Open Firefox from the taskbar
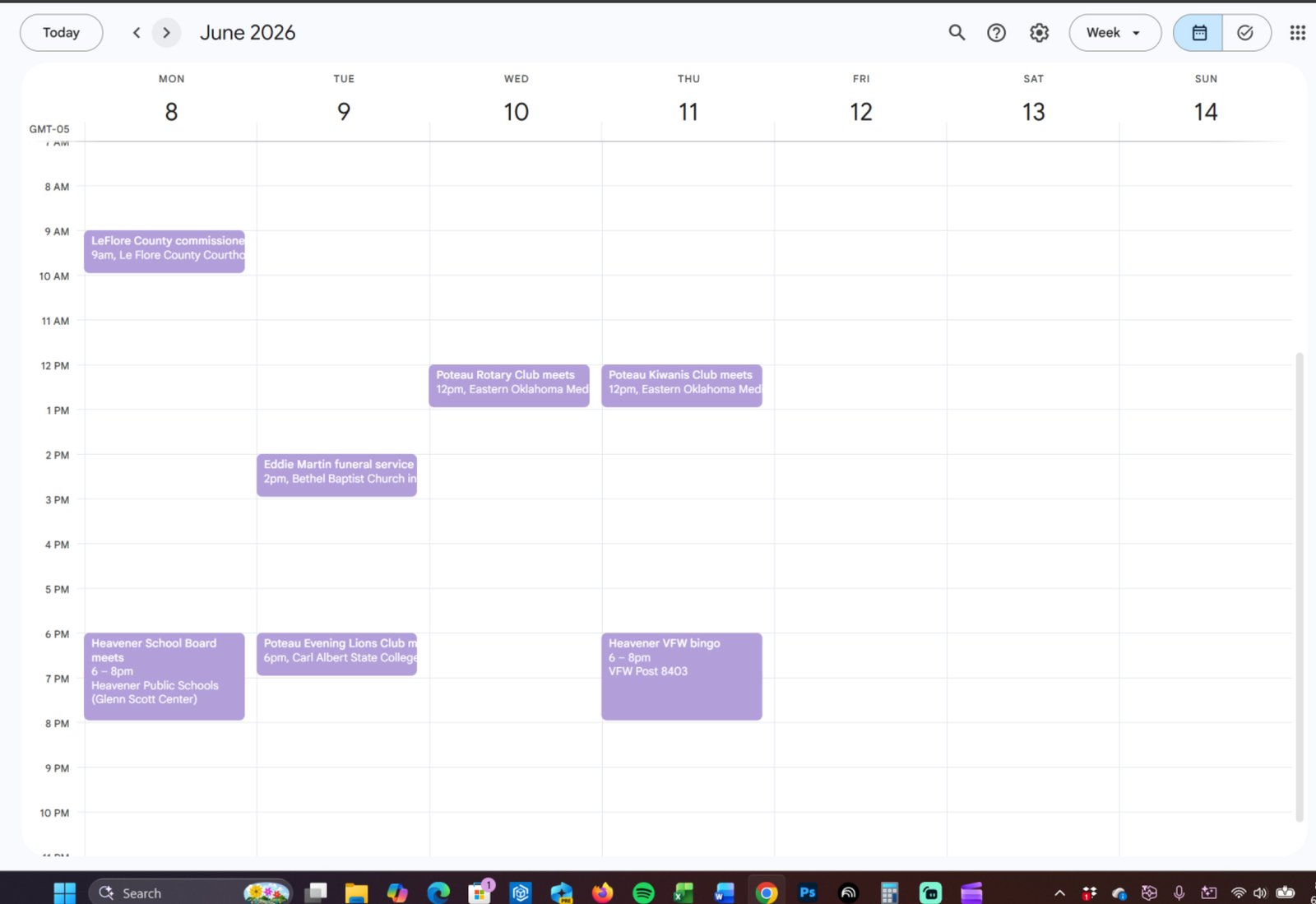The height and width of the screenshot is (904, 1316). [602, 892]
